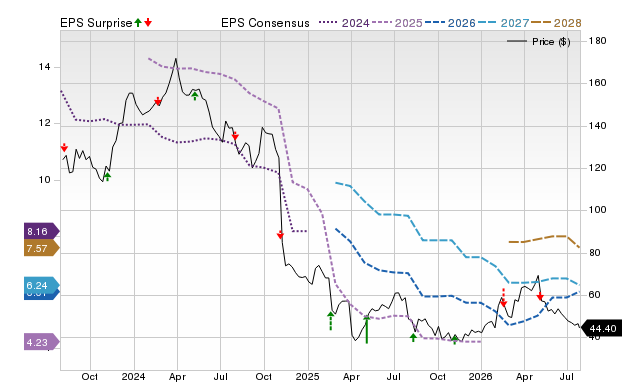Image resolution: width=640 pixels, height=382 pixels.
Task: Click the green surprise arrow just after Jul 2025
Action: point(413,337)
